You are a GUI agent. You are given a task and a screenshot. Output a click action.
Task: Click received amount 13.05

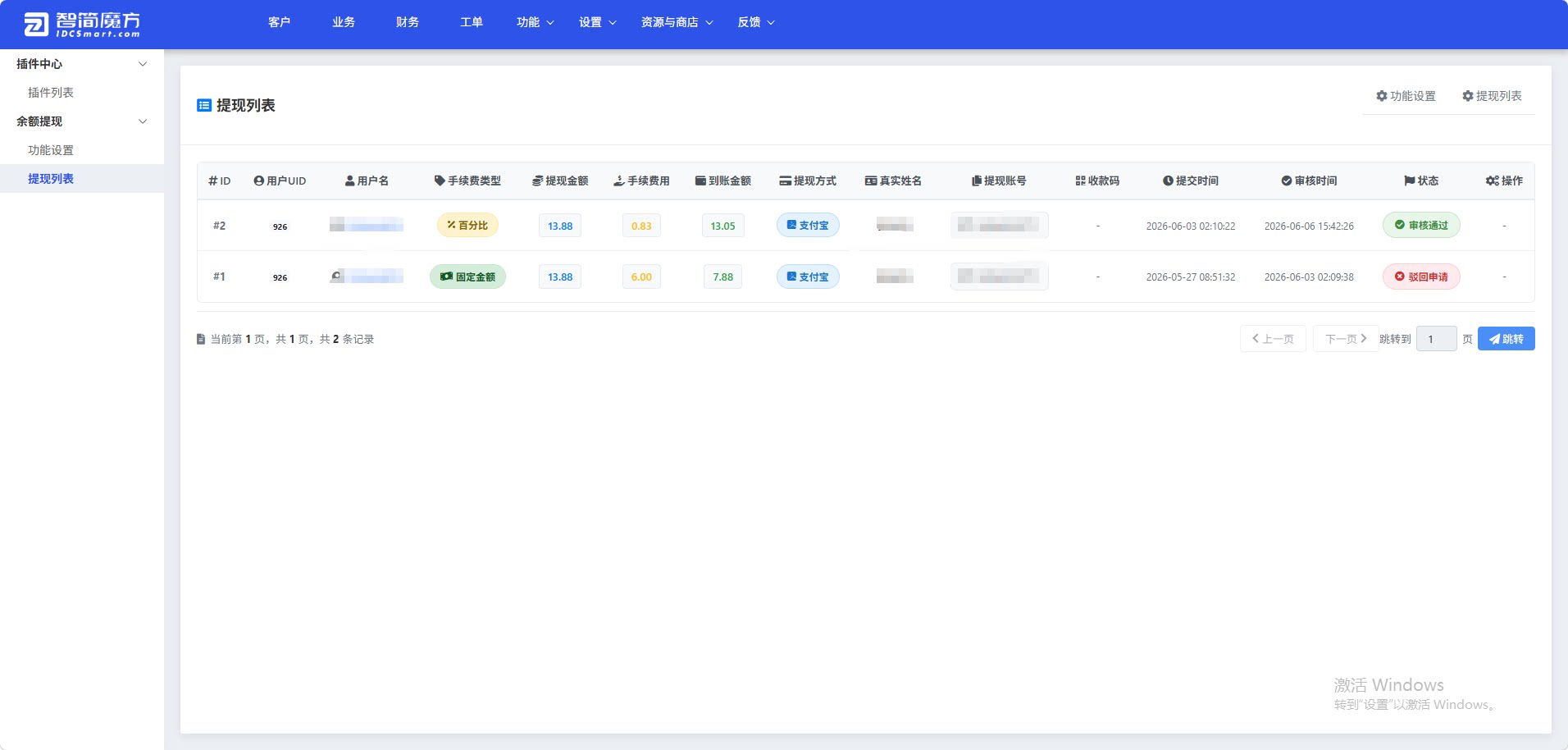tap(722, 226)
